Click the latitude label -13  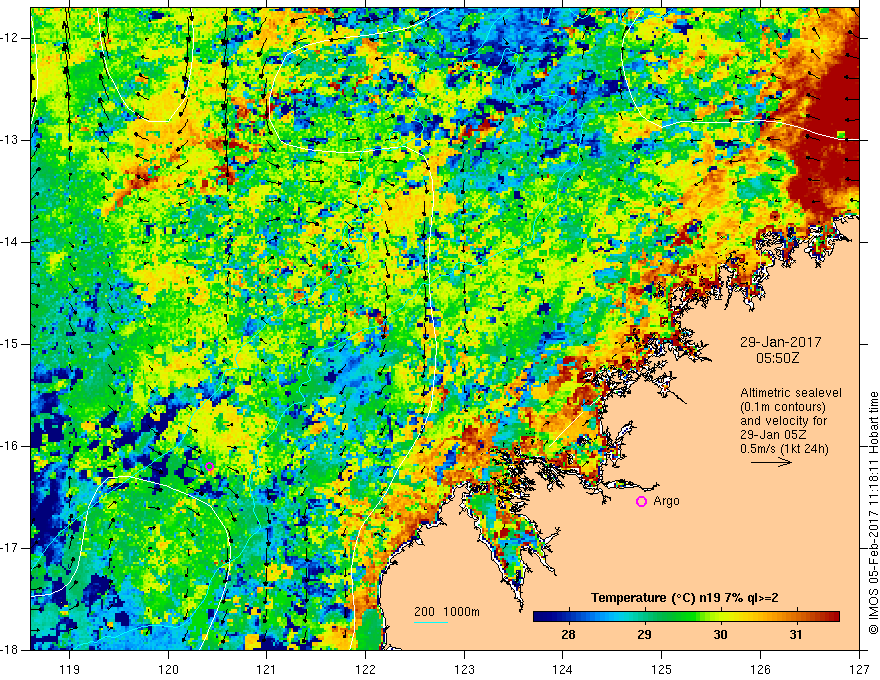(x=11, y=140)
